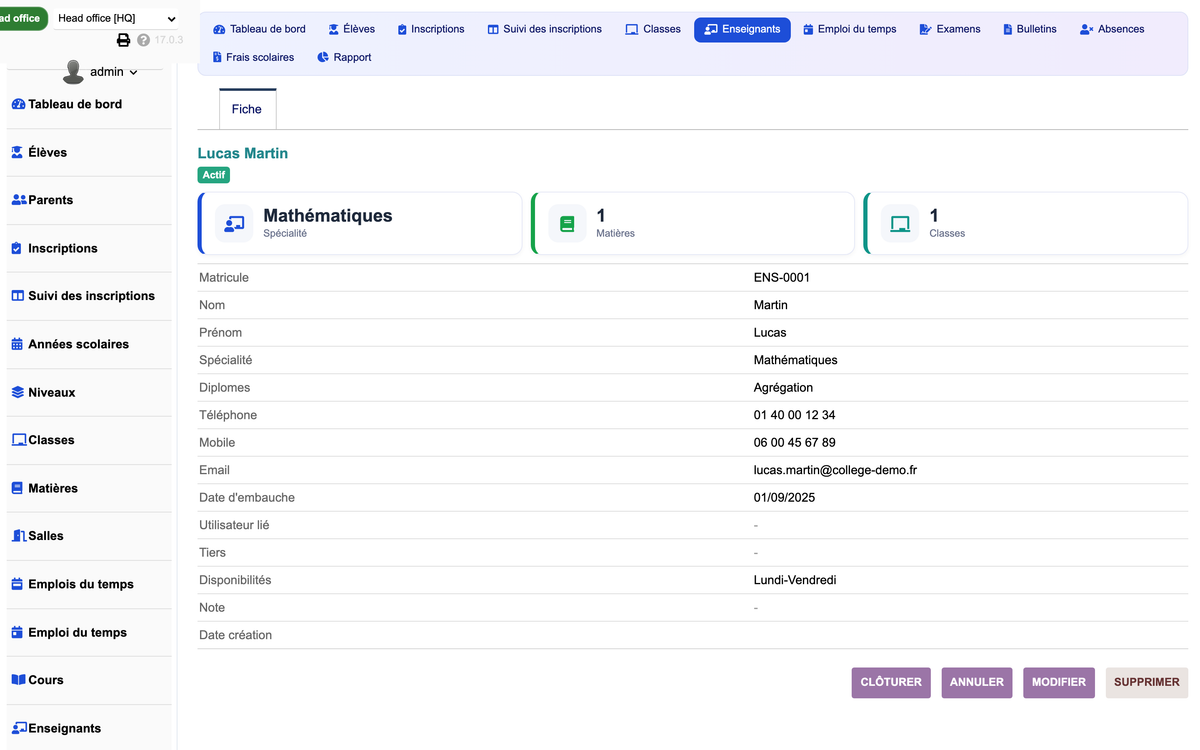This screenshot has width=1200, height=750.
Task: Click the MODIFIER button
Action: (1059, 682)
